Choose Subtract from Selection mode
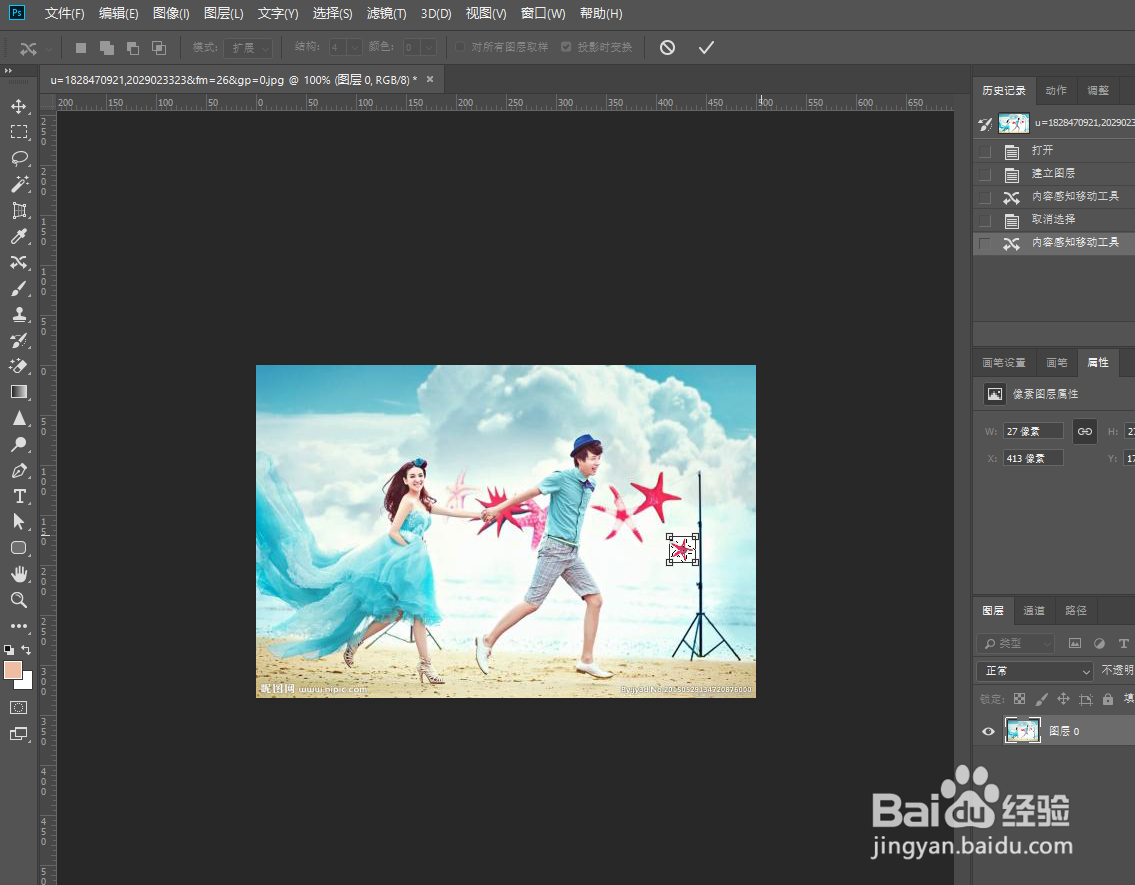 [133, 48]
